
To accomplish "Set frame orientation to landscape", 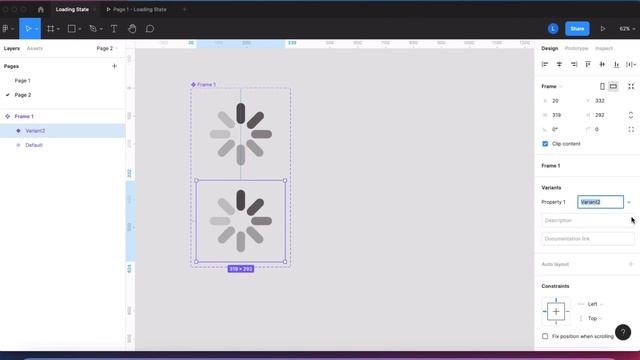I will (x=613, y=86).
